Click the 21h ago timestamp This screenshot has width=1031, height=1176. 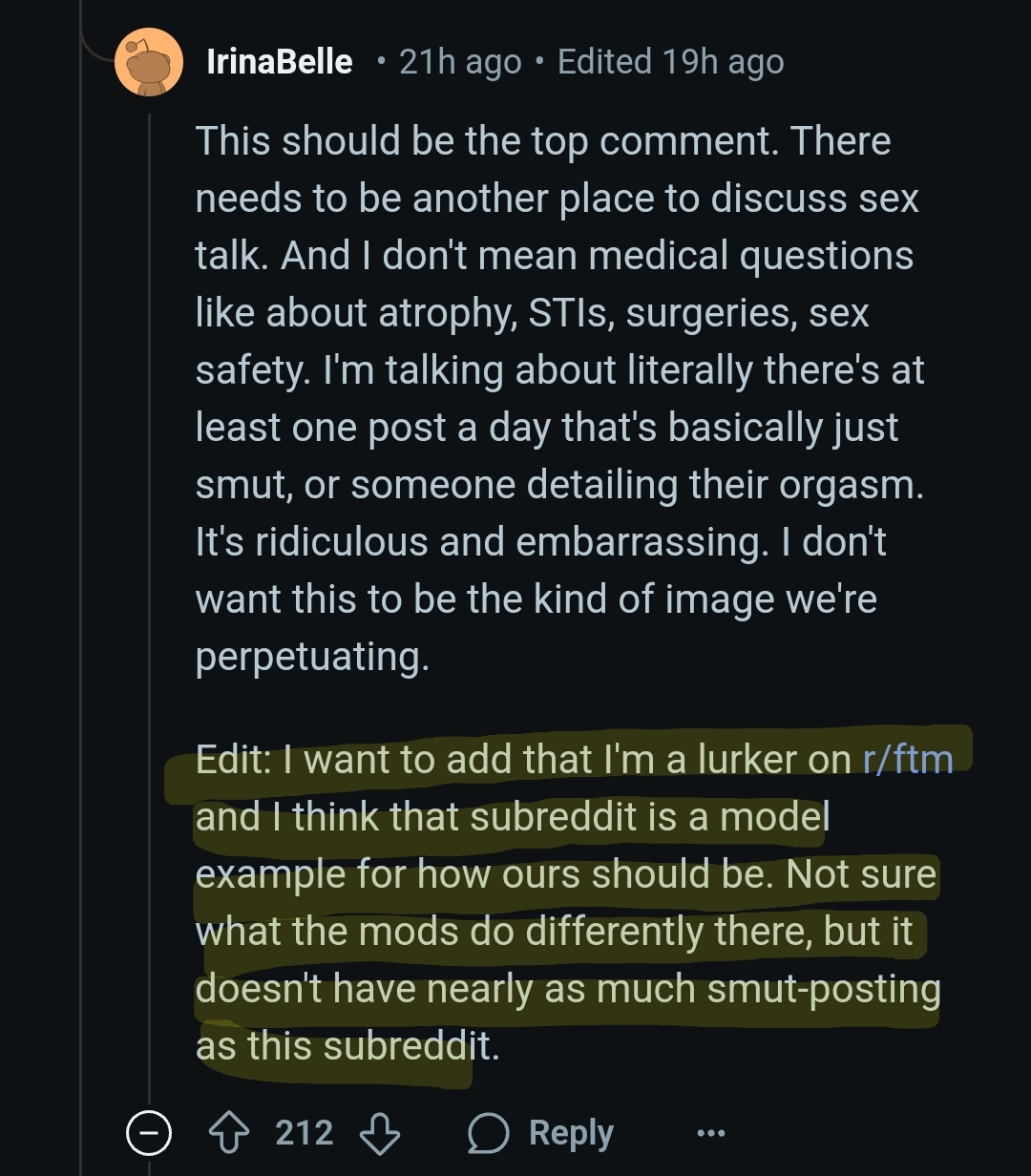pos(460,62)
